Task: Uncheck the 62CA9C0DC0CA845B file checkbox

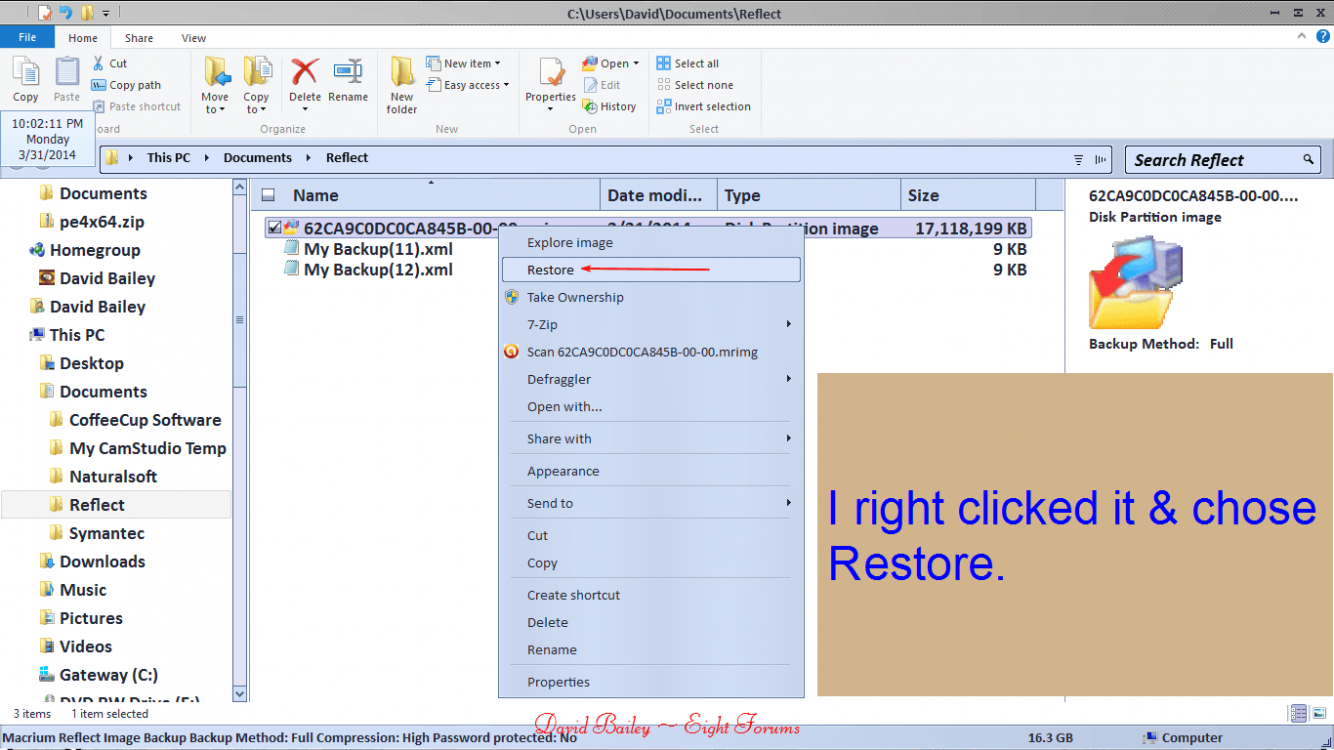Action: tap(274, 228)
